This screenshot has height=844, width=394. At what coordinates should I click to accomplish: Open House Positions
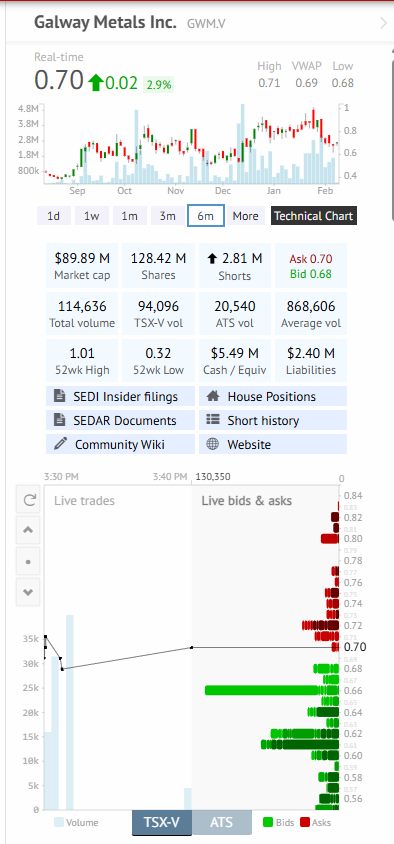(x=273, y=397)
